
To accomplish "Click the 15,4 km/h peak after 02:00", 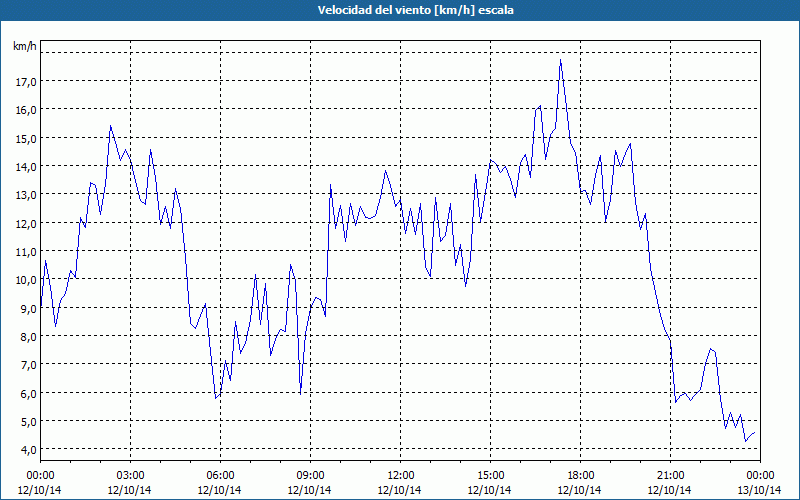I will click(x=110, y=126).
